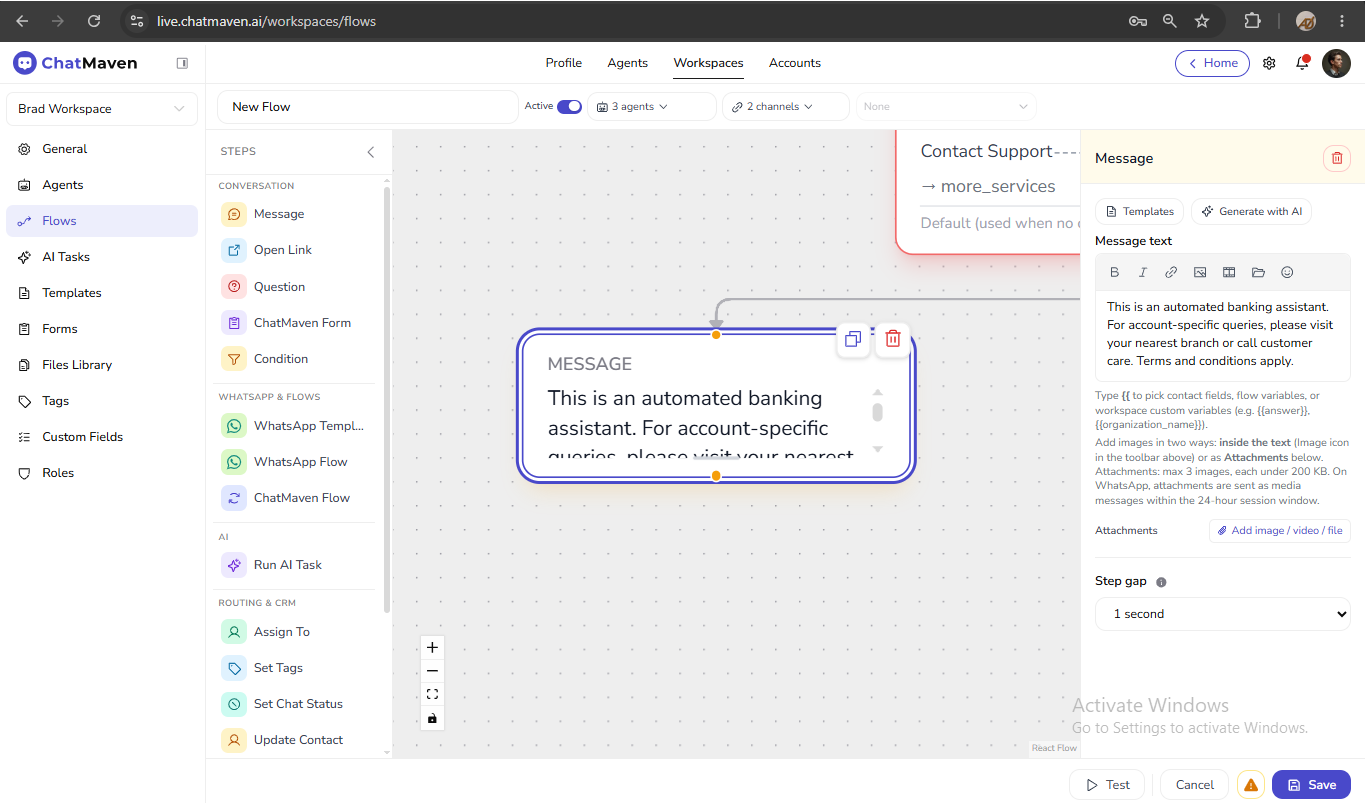The height and width of the screenshot is (807, 1365).
Task: Click Generate with AI button
Action: click(x=1251, y=211)
